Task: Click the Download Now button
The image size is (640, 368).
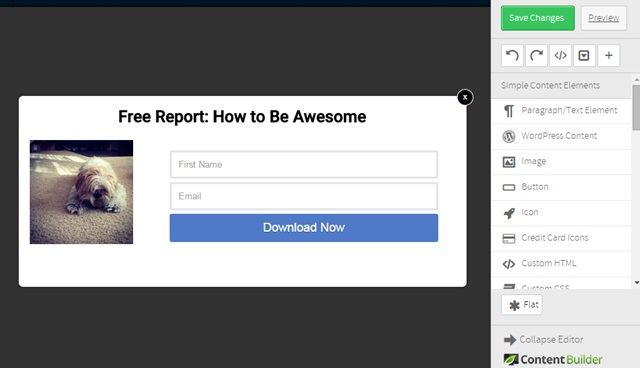Action: pyautogui.click(x=304, y=228)
